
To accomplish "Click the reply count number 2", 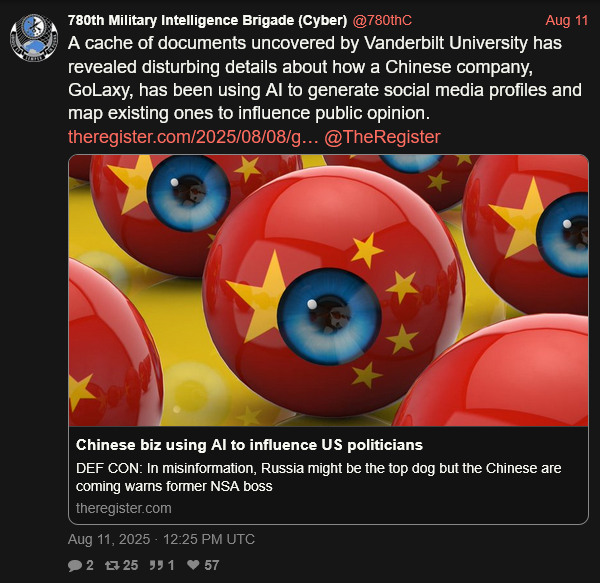I will coord(90,565).
